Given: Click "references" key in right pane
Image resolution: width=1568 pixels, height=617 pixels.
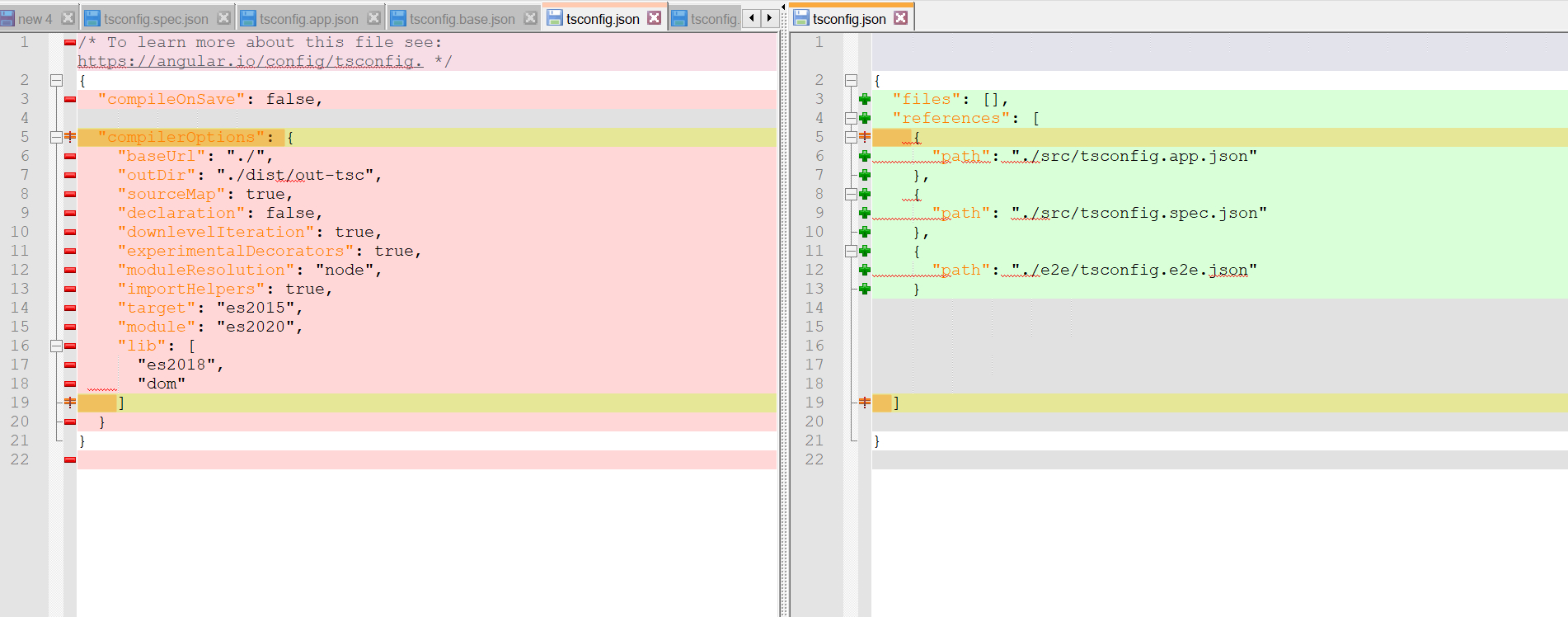Looking at the screenshot, I should click(951, 118).
